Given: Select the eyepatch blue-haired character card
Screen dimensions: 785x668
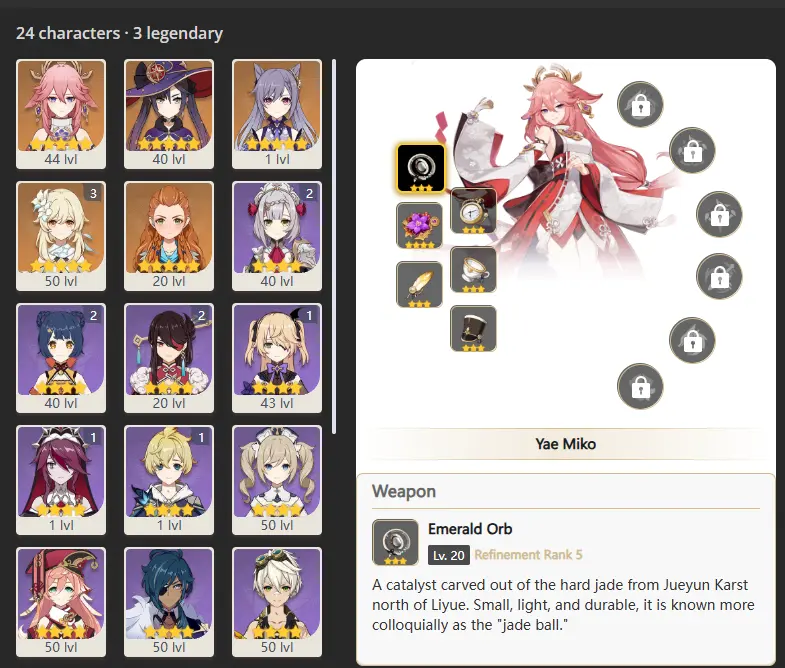Looking at the screenshot, I should point(169,602).
